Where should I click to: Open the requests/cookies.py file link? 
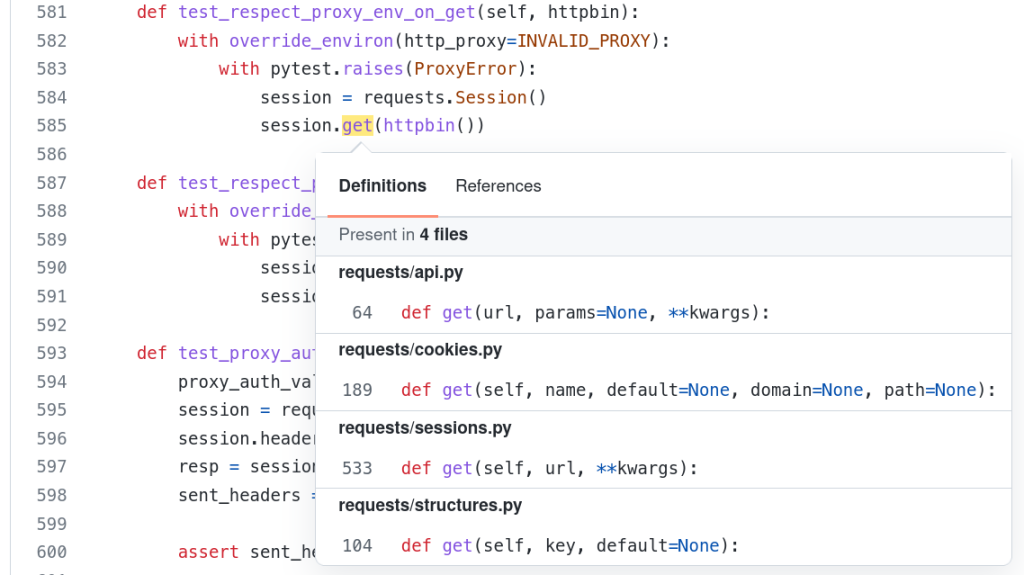point(420,350)
